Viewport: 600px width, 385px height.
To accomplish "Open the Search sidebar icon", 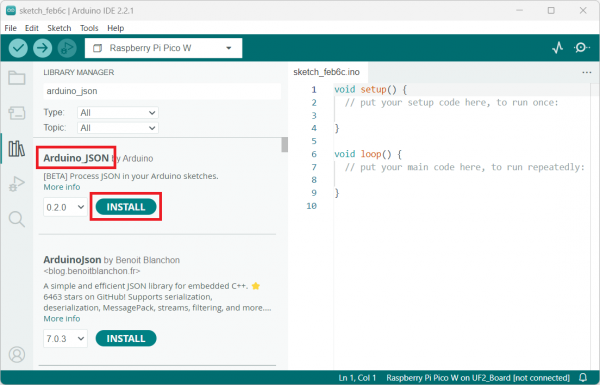I will (x=17, y=219).
